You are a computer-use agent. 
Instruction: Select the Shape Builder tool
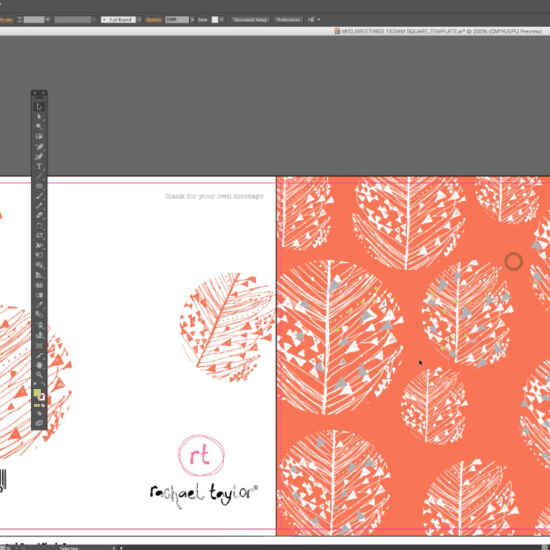click(39, 265)
